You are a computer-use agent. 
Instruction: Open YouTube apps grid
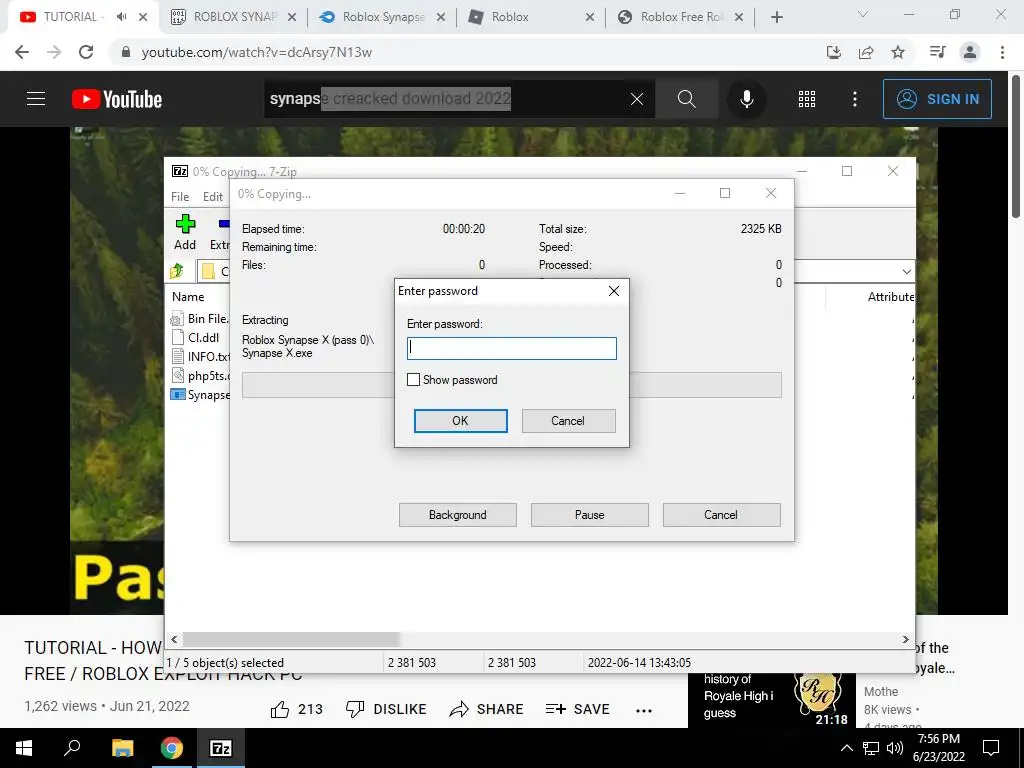807,99
